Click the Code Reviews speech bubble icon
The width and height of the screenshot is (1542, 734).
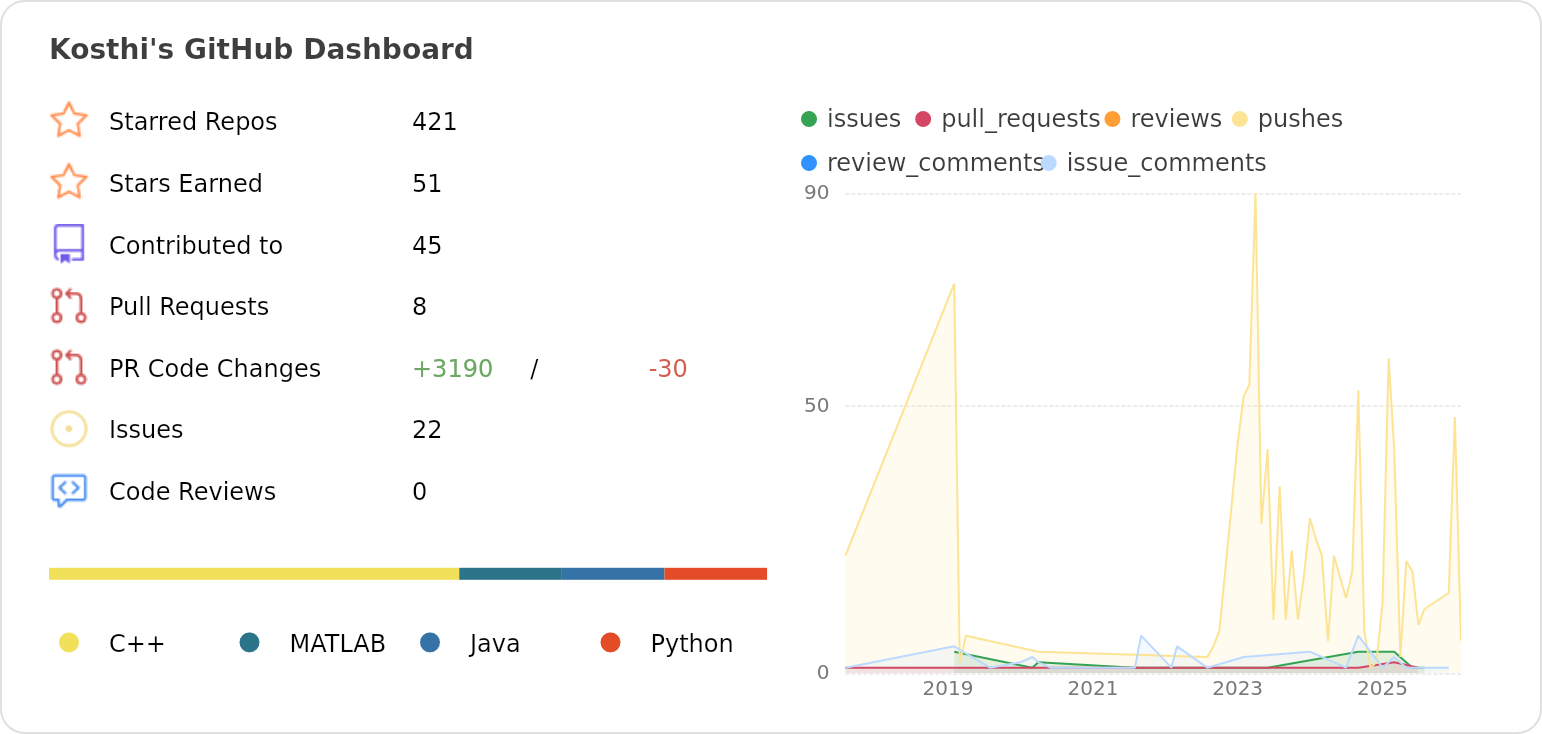(x=69, y=490)
